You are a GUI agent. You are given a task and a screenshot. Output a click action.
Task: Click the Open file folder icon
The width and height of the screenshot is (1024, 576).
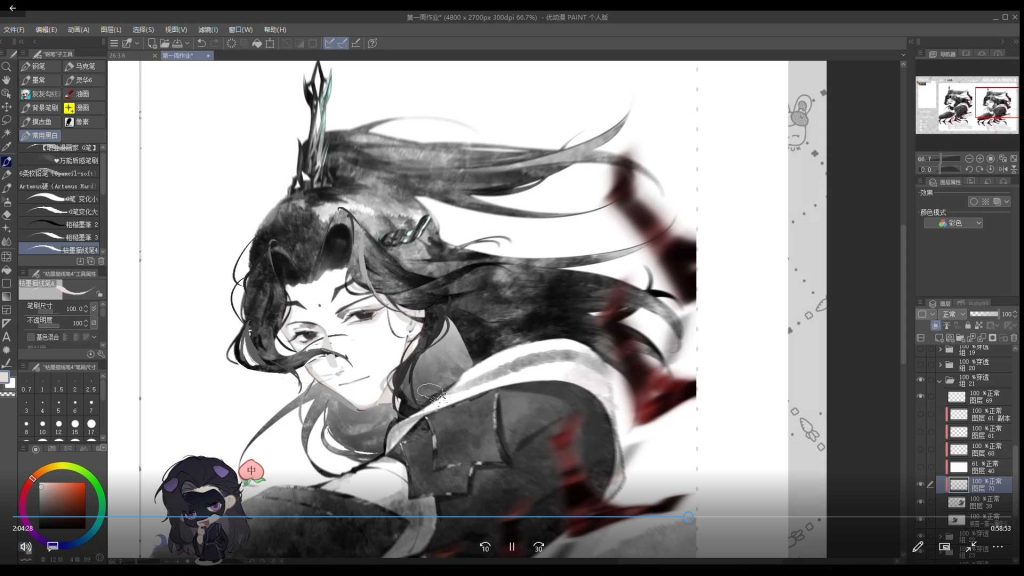[x=165, y=43]
